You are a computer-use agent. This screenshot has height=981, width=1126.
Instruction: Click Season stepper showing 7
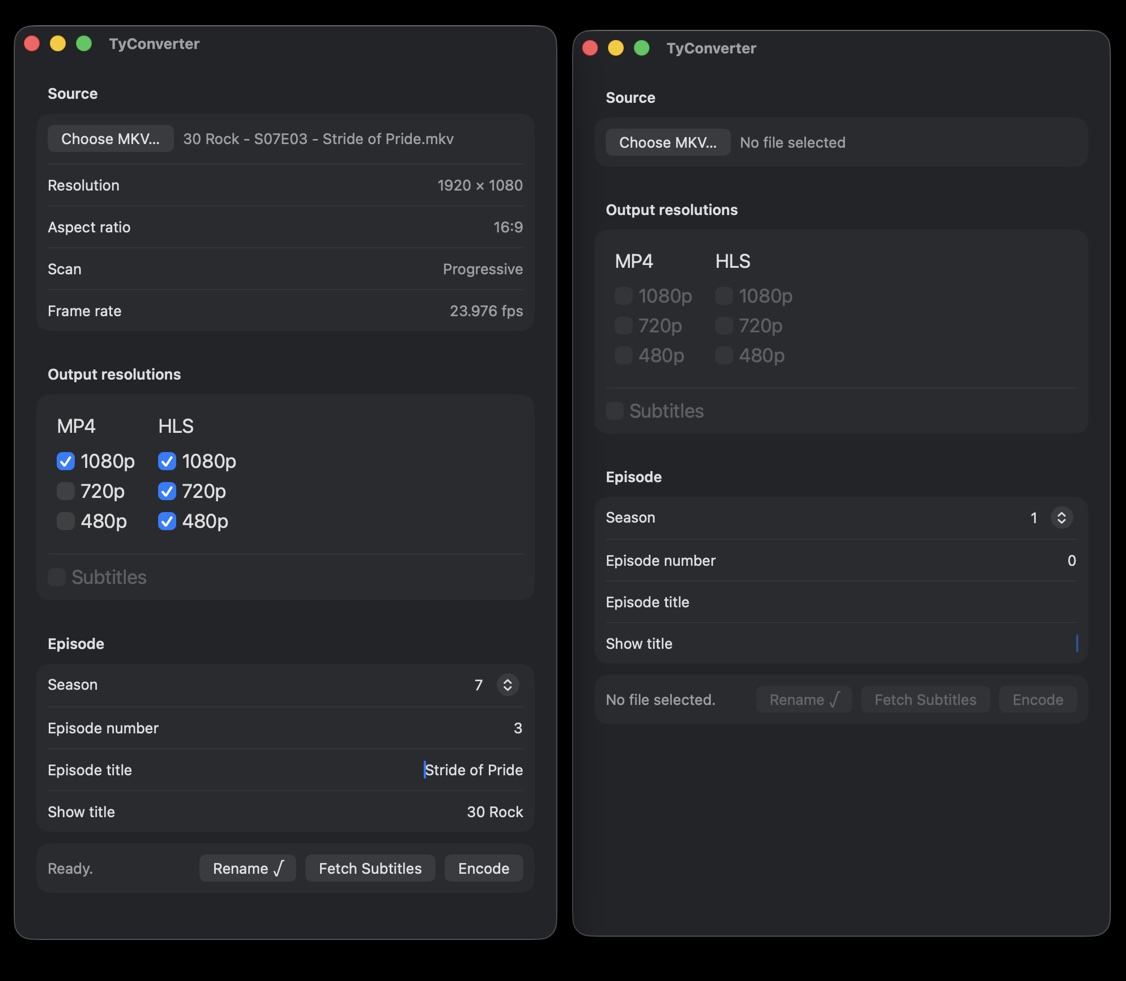(x=507, y=685)
